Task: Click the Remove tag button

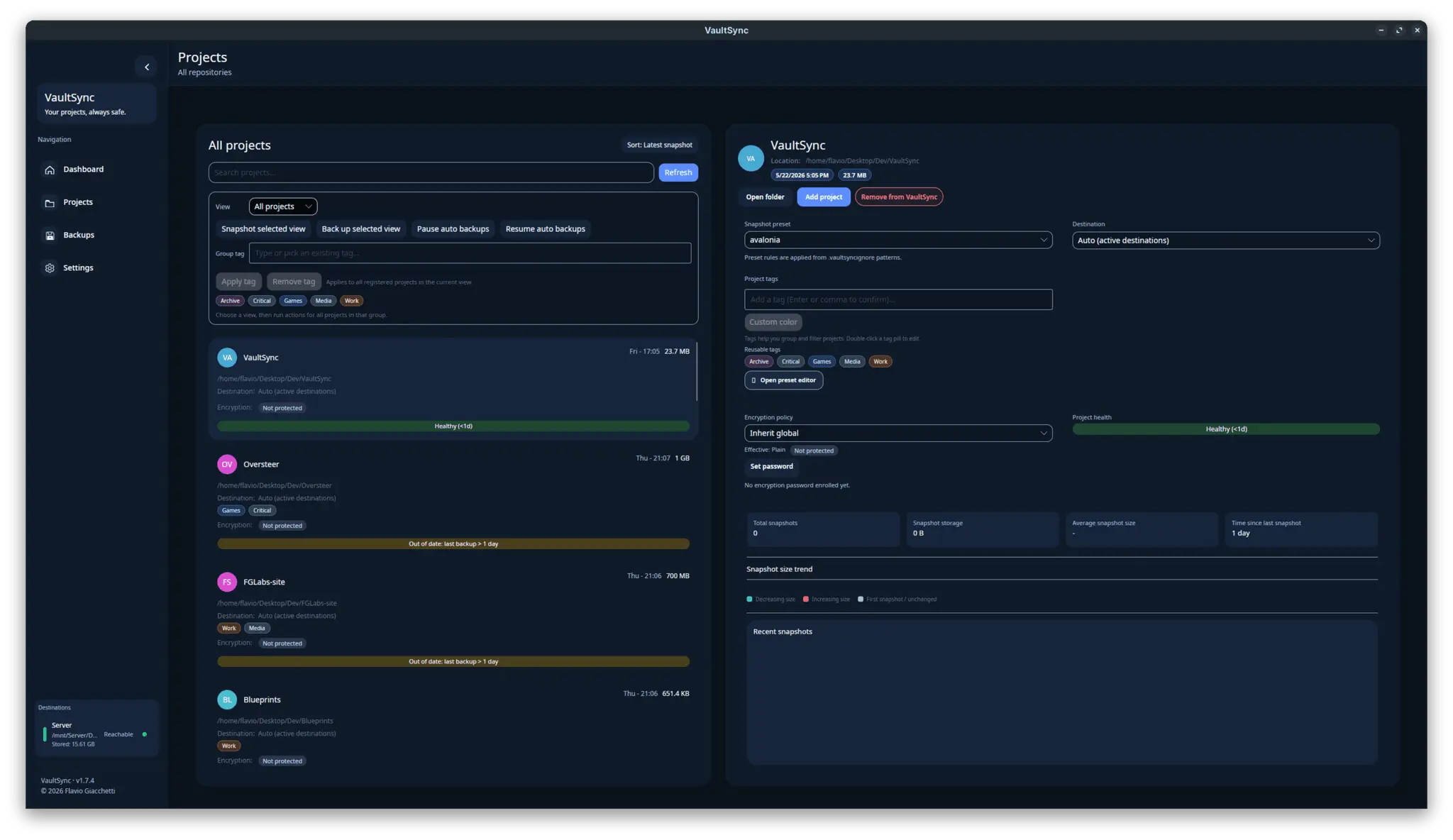Action: tap(294, 282)
